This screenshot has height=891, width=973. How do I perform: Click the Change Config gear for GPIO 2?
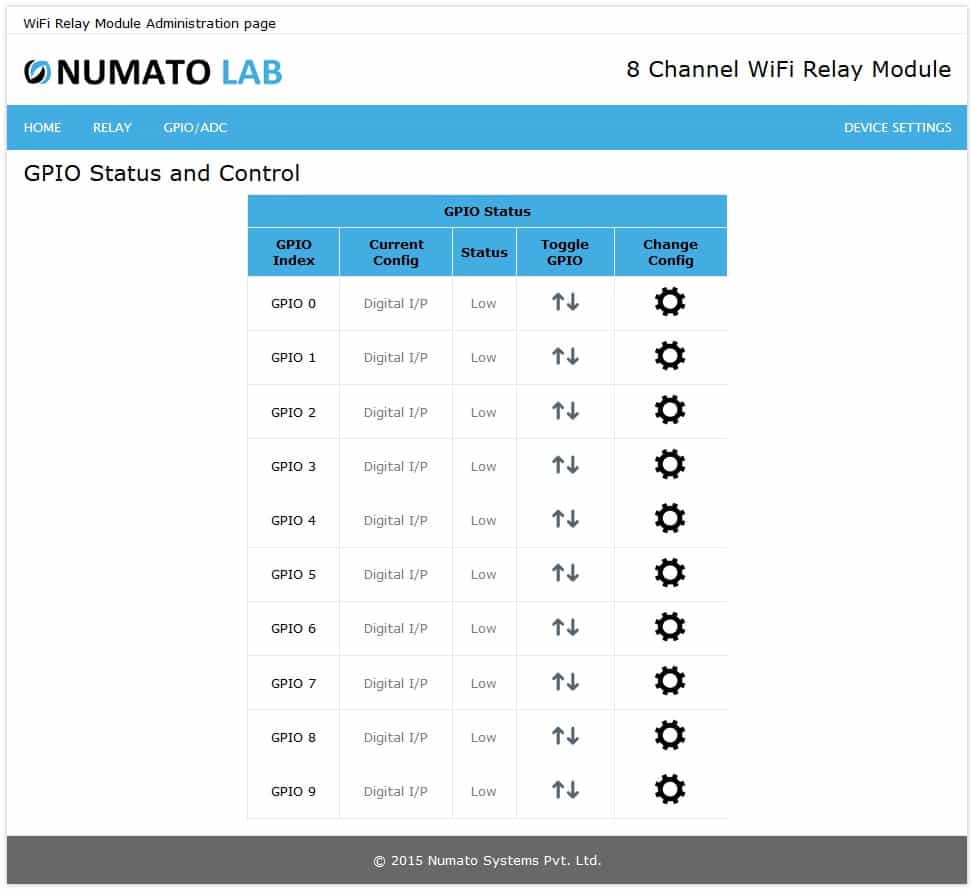coord(670,410)
